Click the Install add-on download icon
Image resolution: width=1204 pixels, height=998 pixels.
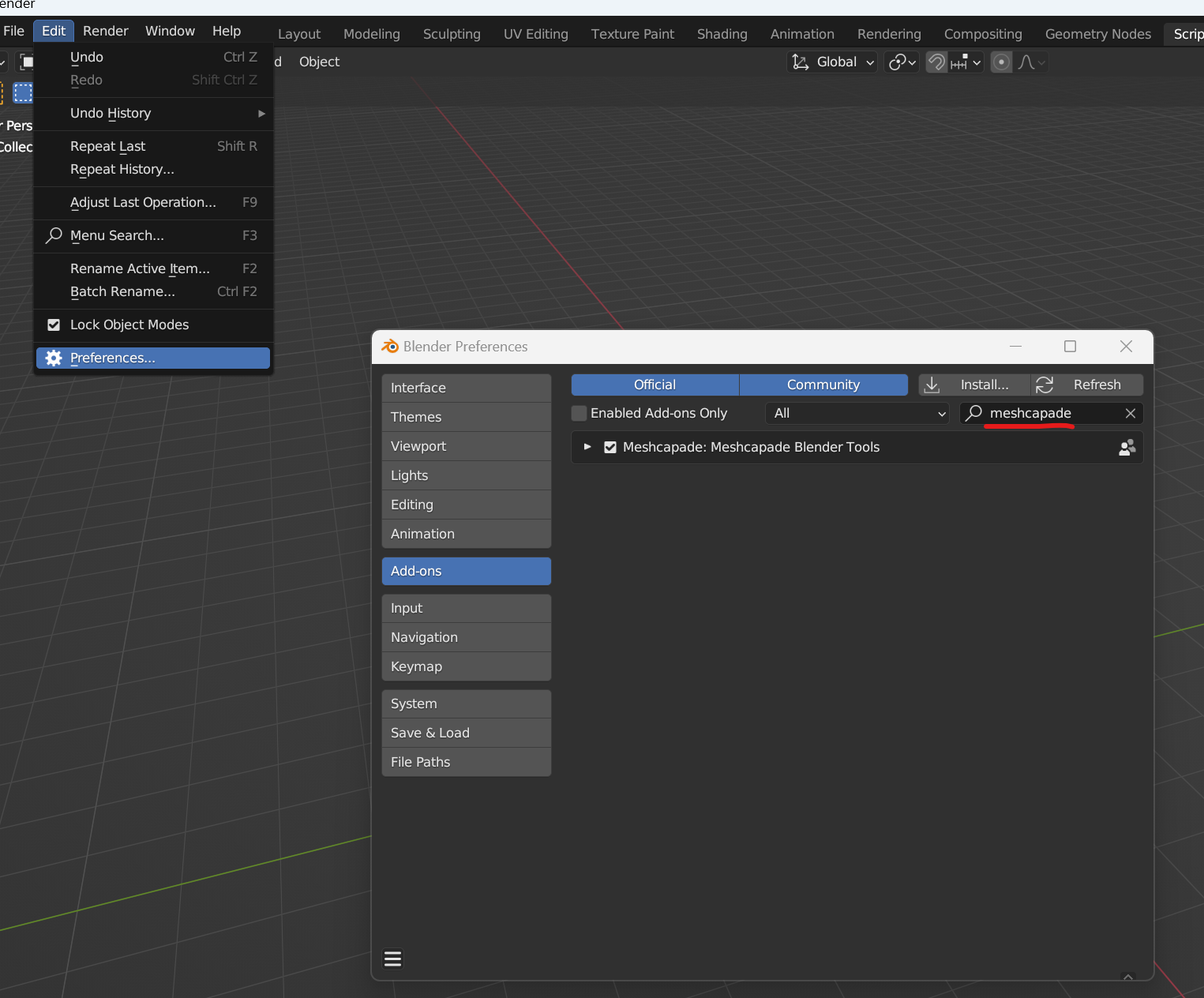click(x=932, y=385)
